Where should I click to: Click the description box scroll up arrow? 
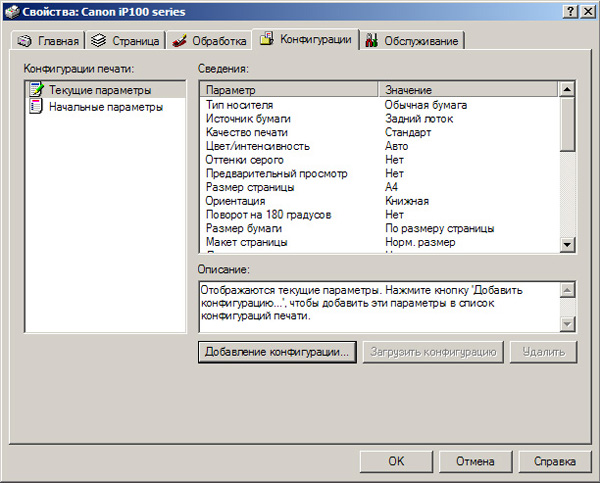tap(567, 290)
